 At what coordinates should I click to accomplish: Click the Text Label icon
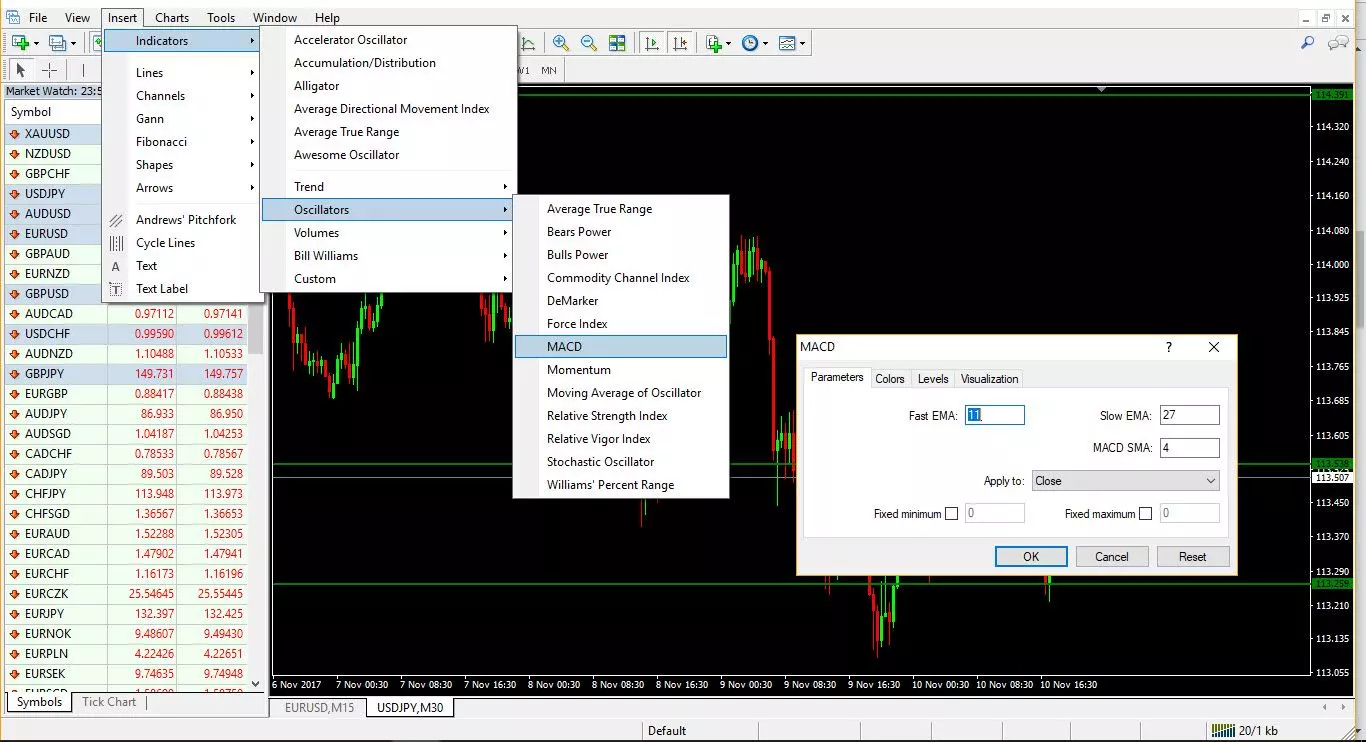point(116,289)
